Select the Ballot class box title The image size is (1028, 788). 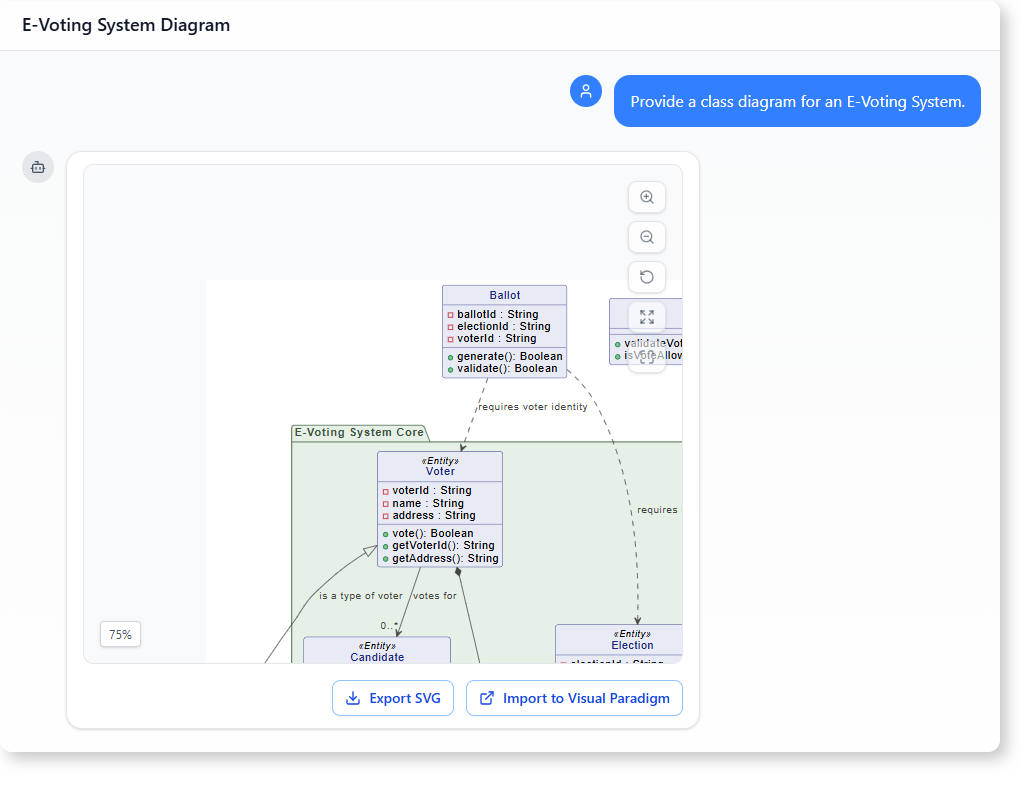pyautogui.click(x=504, y=295)
